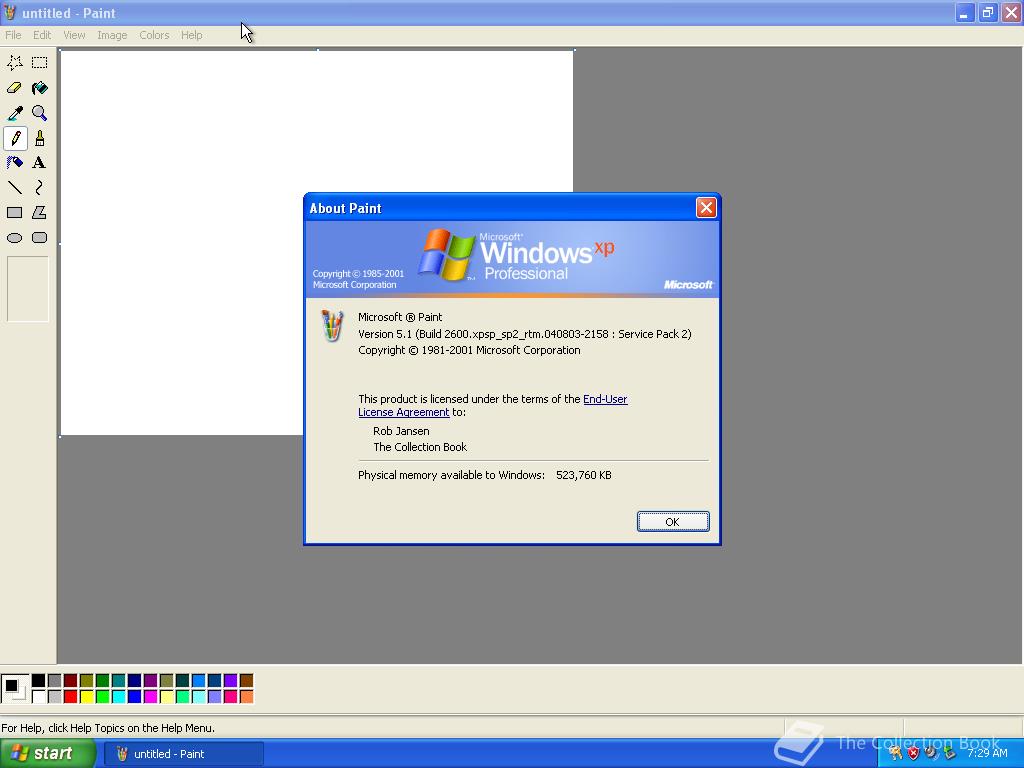Pick the light gray palette swatch

(x=54, y=697)
